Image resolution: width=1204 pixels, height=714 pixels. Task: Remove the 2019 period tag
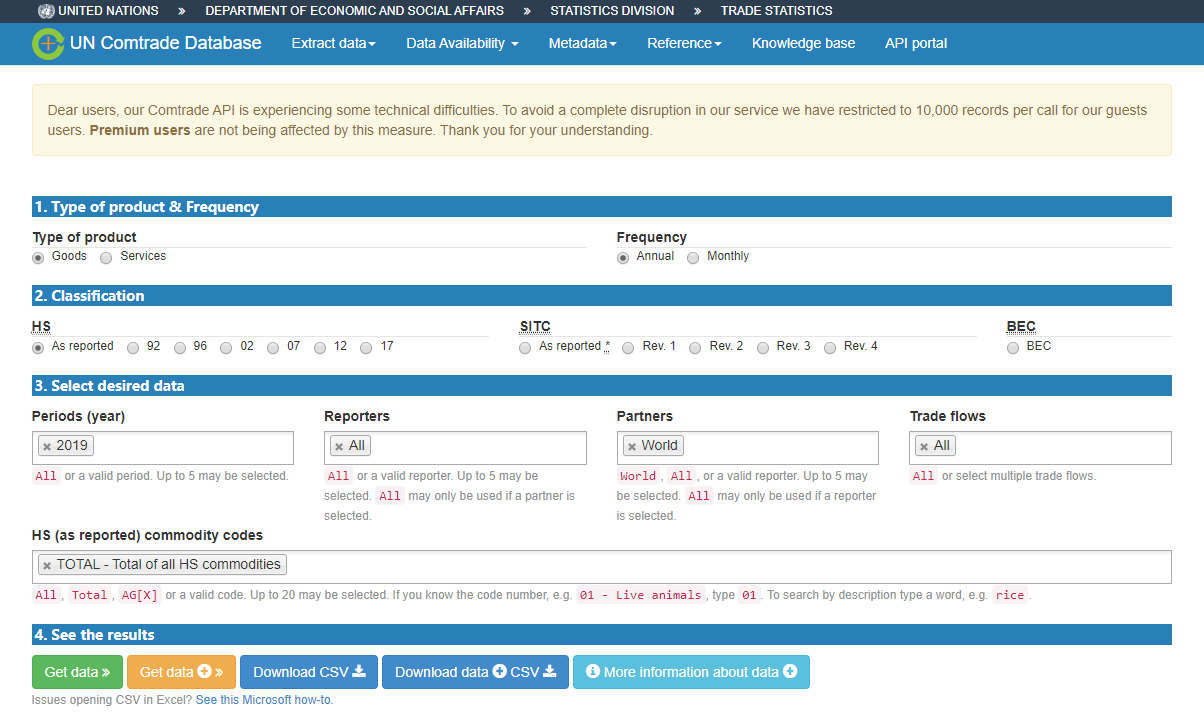click(47, 446)
